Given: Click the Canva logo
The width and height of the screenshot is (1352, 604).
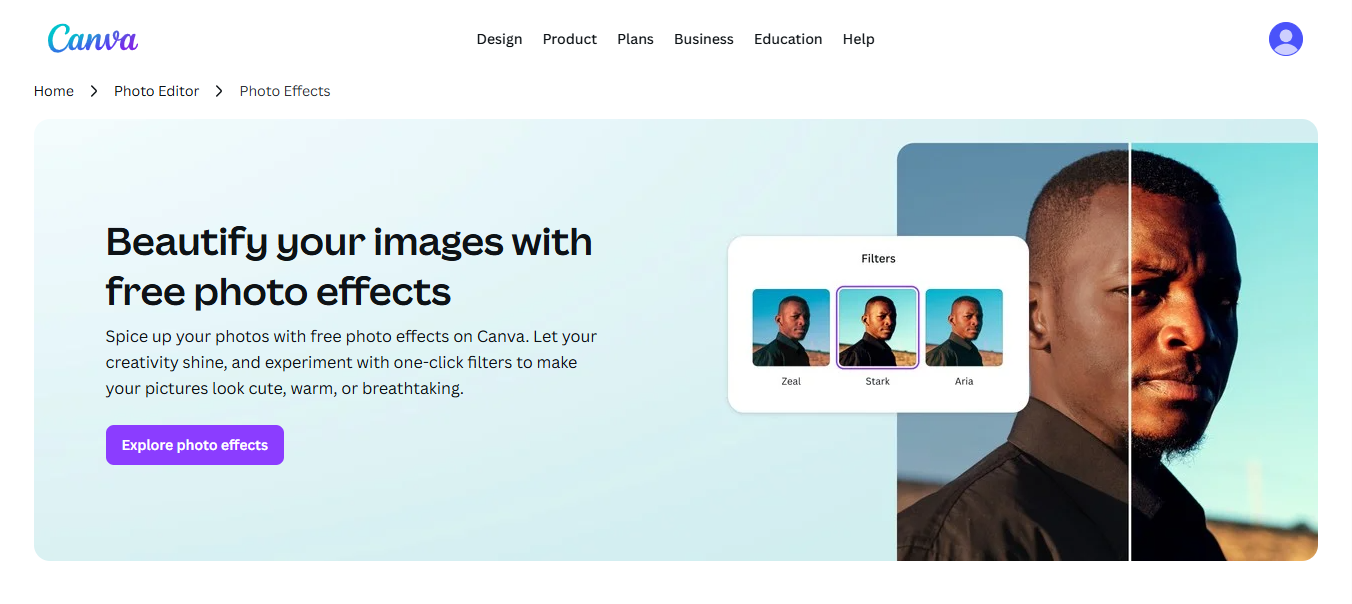Looking at the screenshot, I should tap(92, 38).
